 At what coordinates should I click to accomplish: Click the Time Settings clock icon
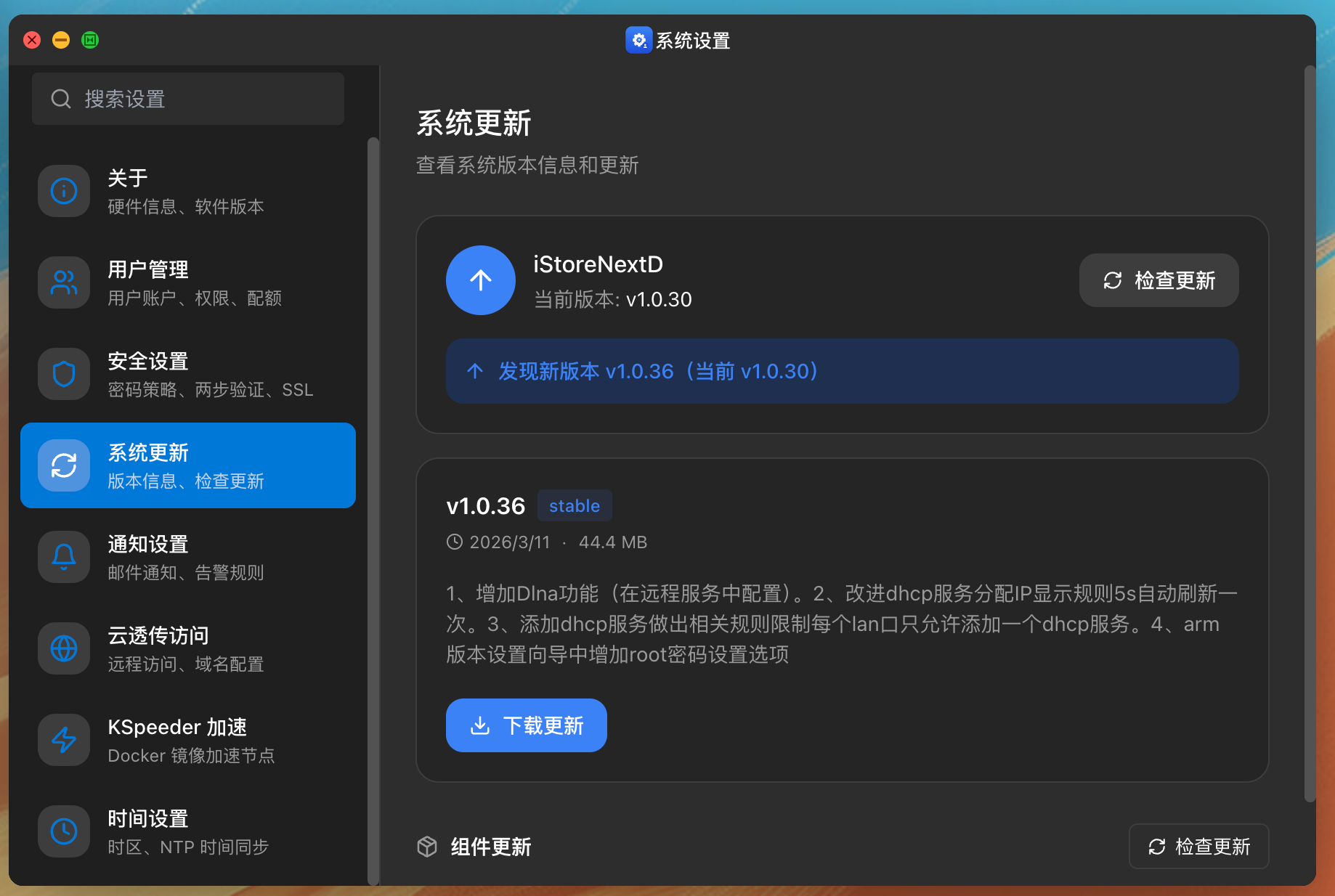[x=64, y=831]
